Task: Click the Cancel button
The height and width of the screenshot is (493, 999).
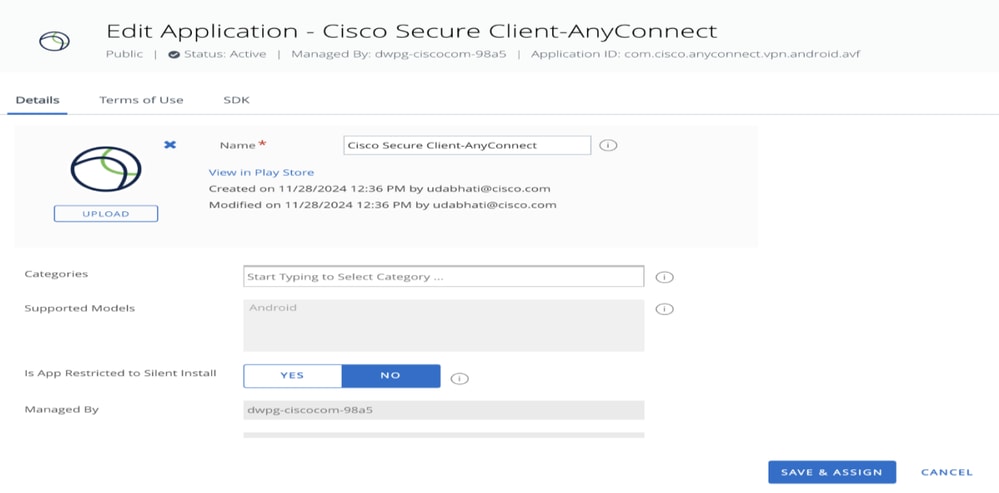Action: click(946, 472)
